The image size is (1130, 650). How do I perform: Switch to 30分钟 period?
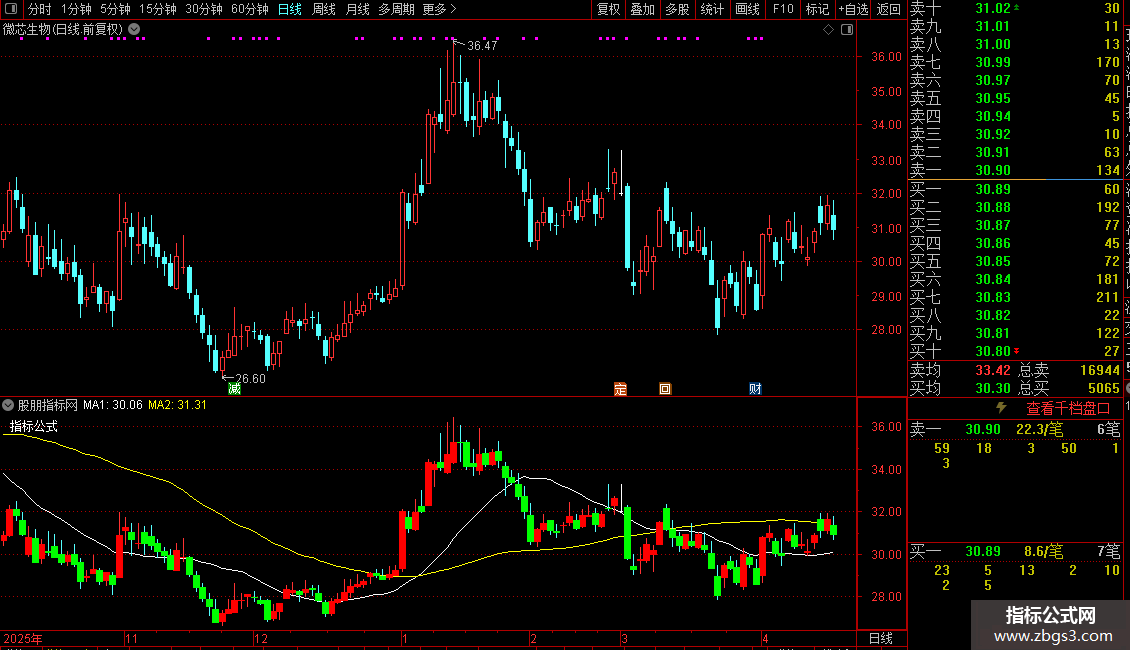pos(204,9)
